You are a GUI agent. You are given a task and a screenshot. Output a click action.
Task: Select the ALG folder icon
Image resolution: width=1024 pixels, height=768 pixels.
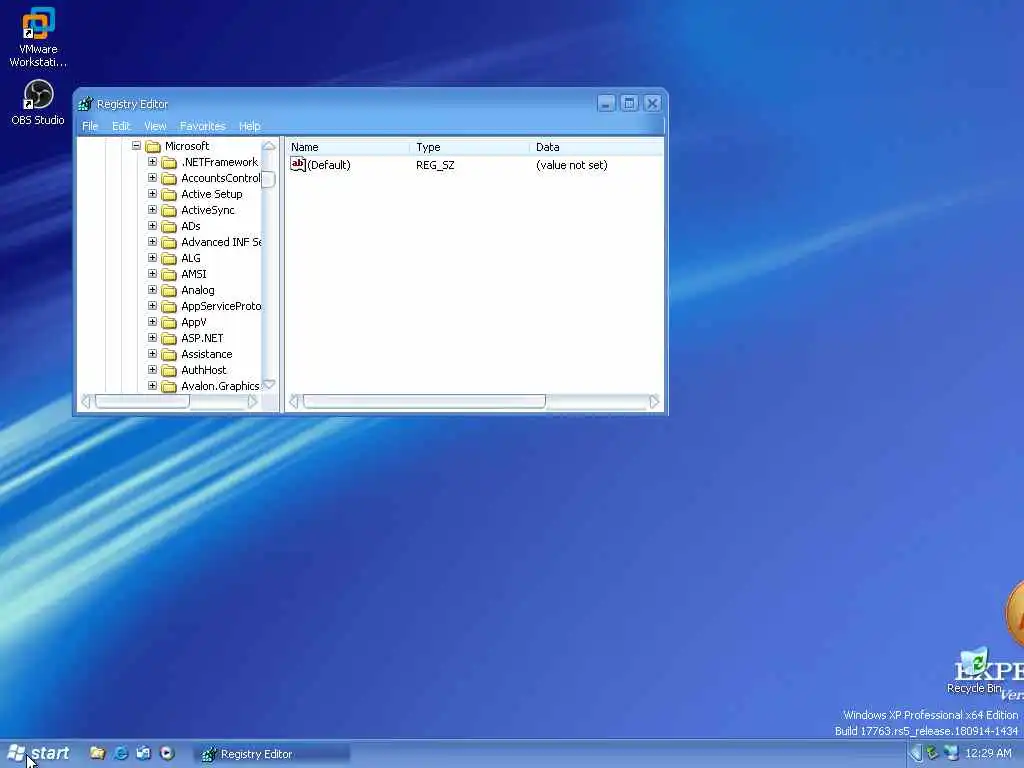pyautogui.click(x=169, y=258)
